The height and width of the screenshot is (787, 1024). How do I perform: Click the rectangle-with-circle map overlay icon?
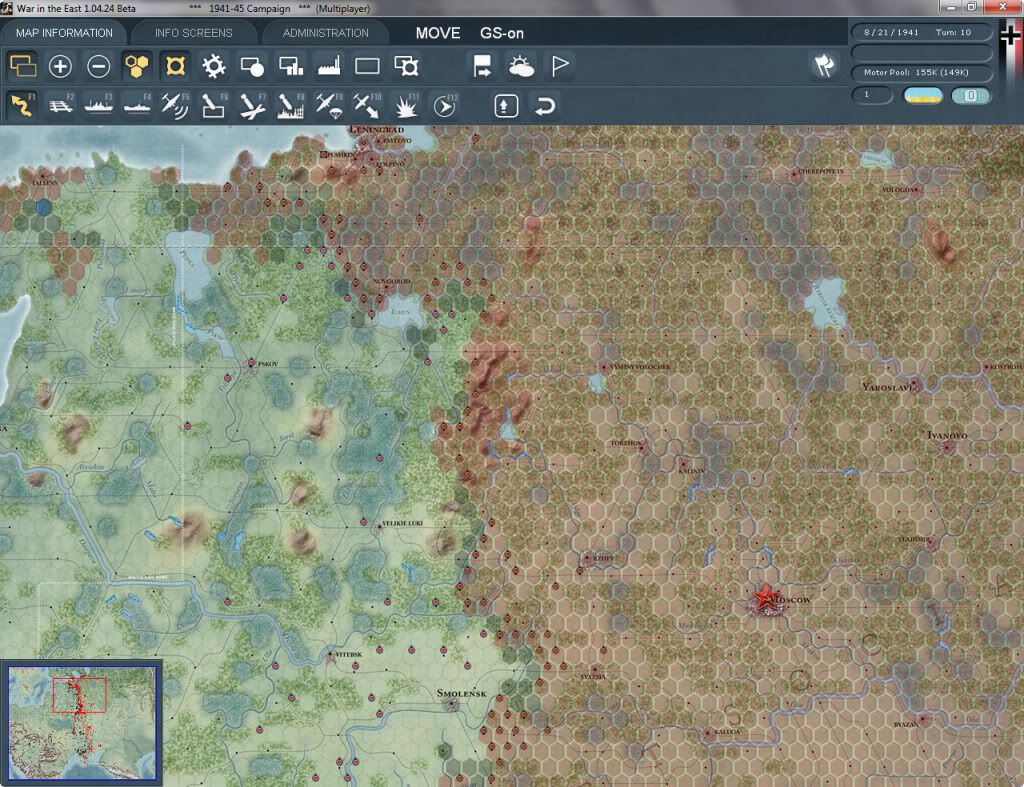252,66
